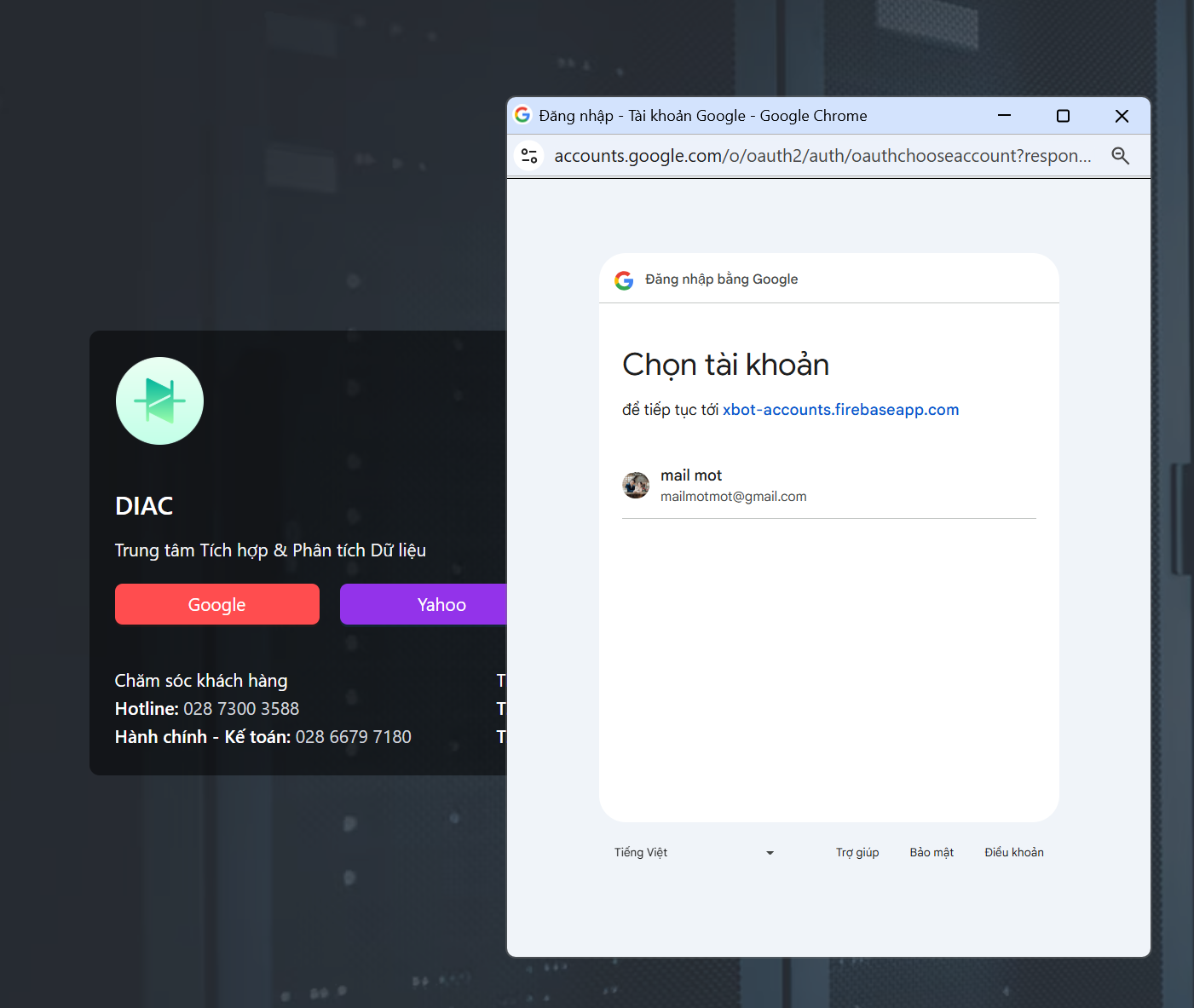This screenshot has height=1008, width=1194.
Task: Open the Tiếng Việt language dropdown
Action: tap(694, 853)
